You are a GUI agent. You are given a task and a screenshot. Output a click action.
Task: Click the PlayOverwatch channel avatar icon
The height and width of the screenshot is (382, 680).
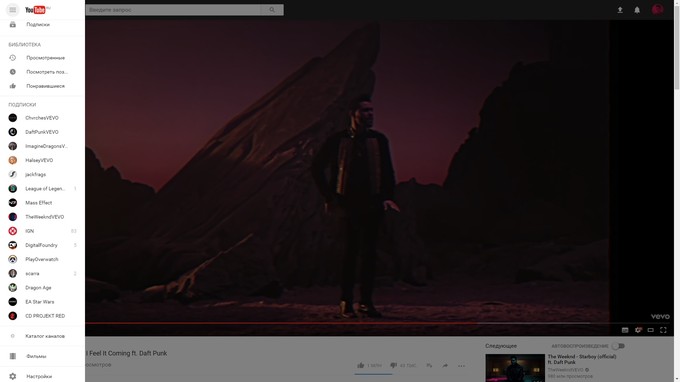[13, 259]
